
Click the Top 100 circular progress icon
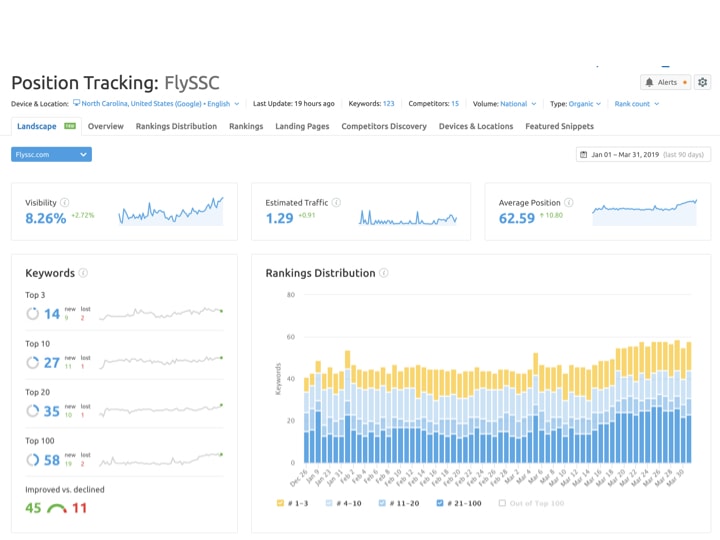32,459
